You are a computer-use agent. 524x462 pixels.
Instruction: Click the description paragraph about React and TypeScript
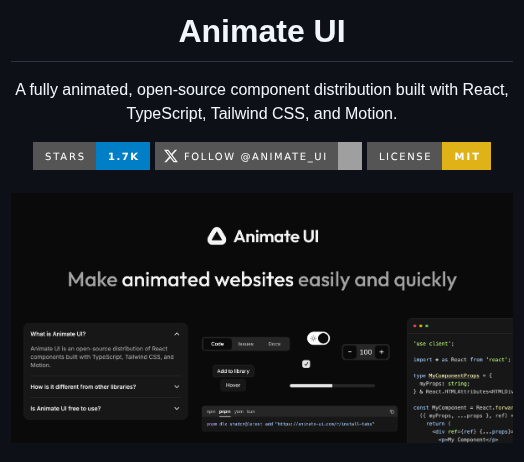tap(262, 101)
